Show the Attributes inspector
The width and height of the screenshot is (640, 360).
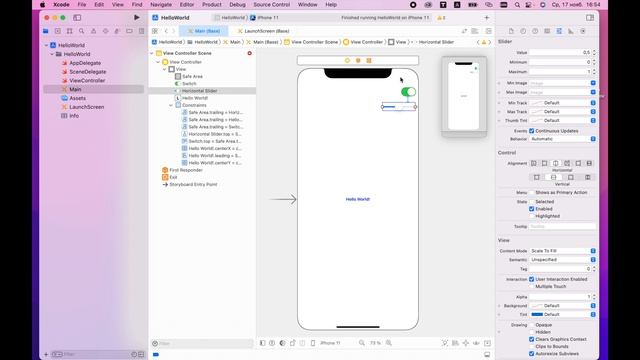point(559,31)
